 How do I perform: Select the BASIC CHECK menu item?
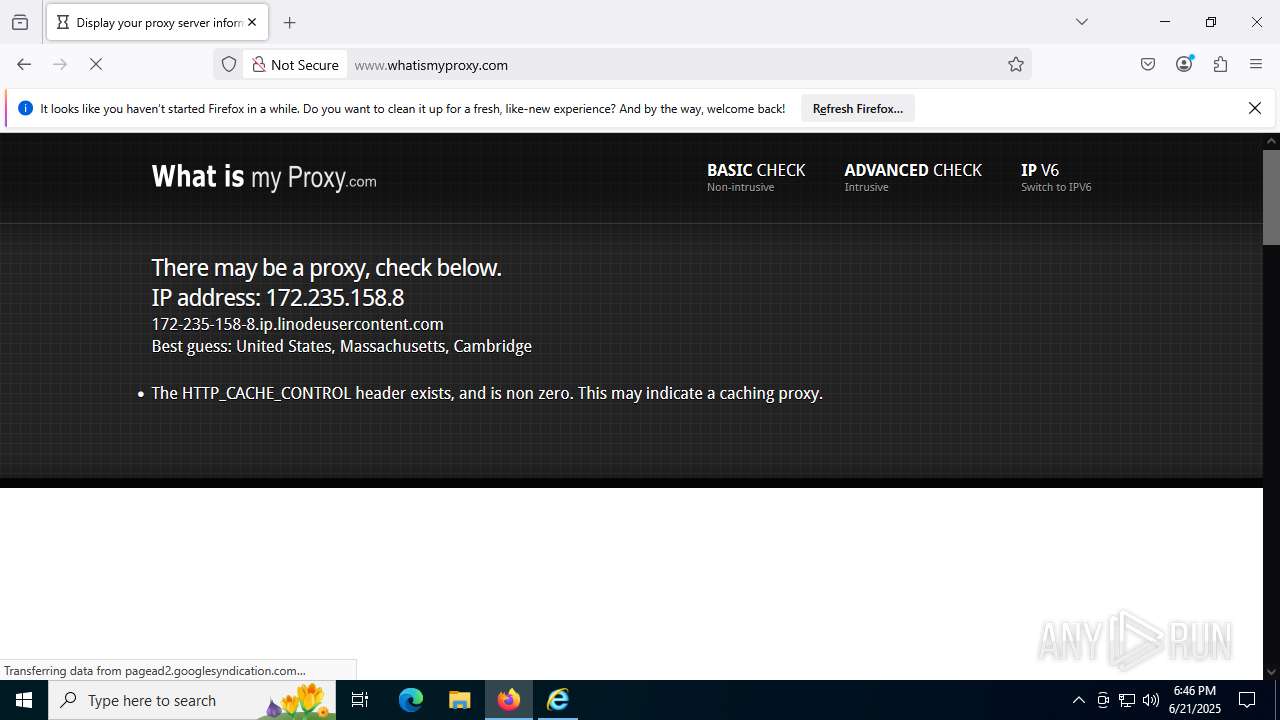click(756, 177)
